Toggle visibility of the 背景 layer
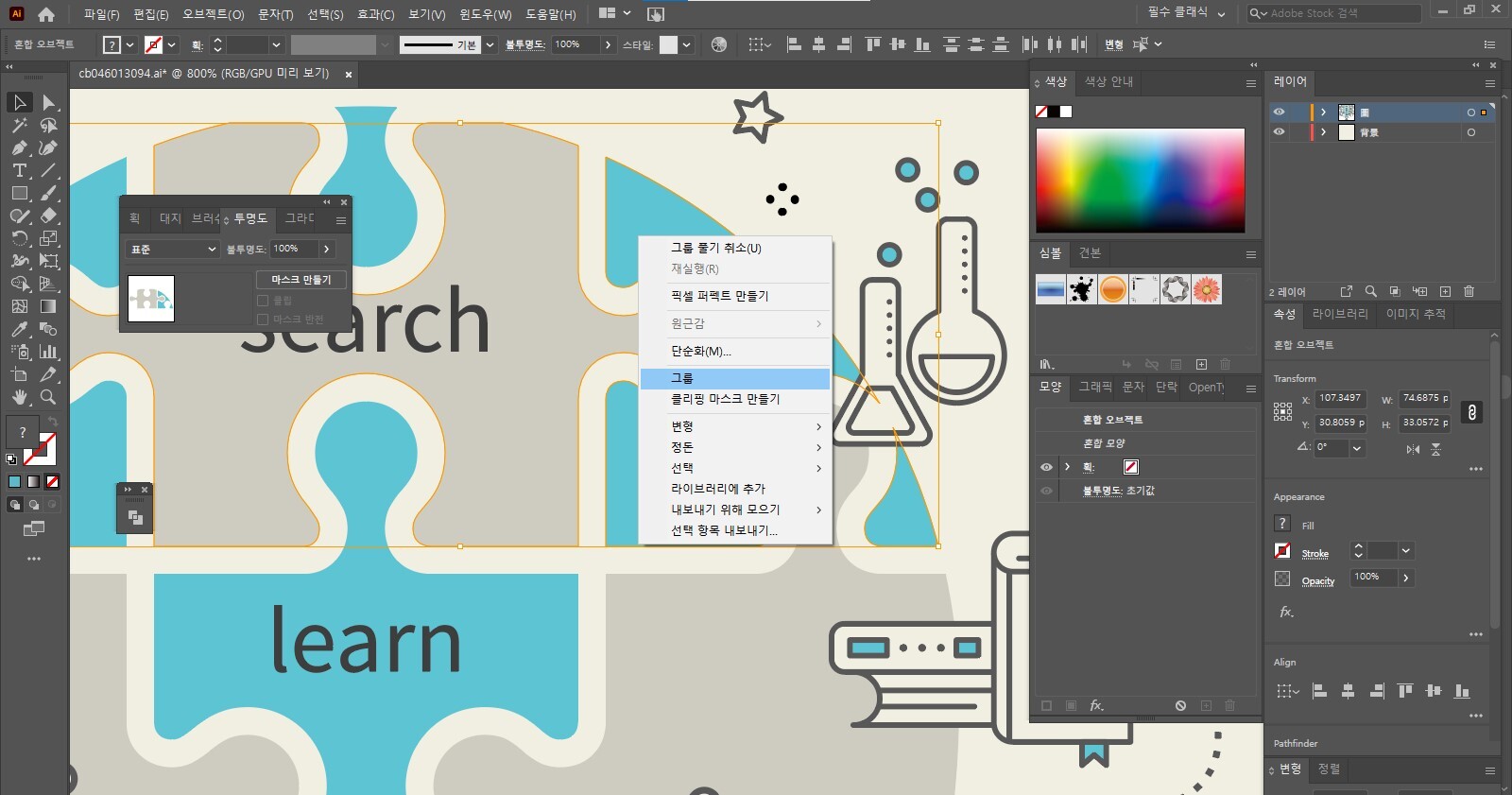This screenshot has width=1512, height=795. tap(1280, 132)
